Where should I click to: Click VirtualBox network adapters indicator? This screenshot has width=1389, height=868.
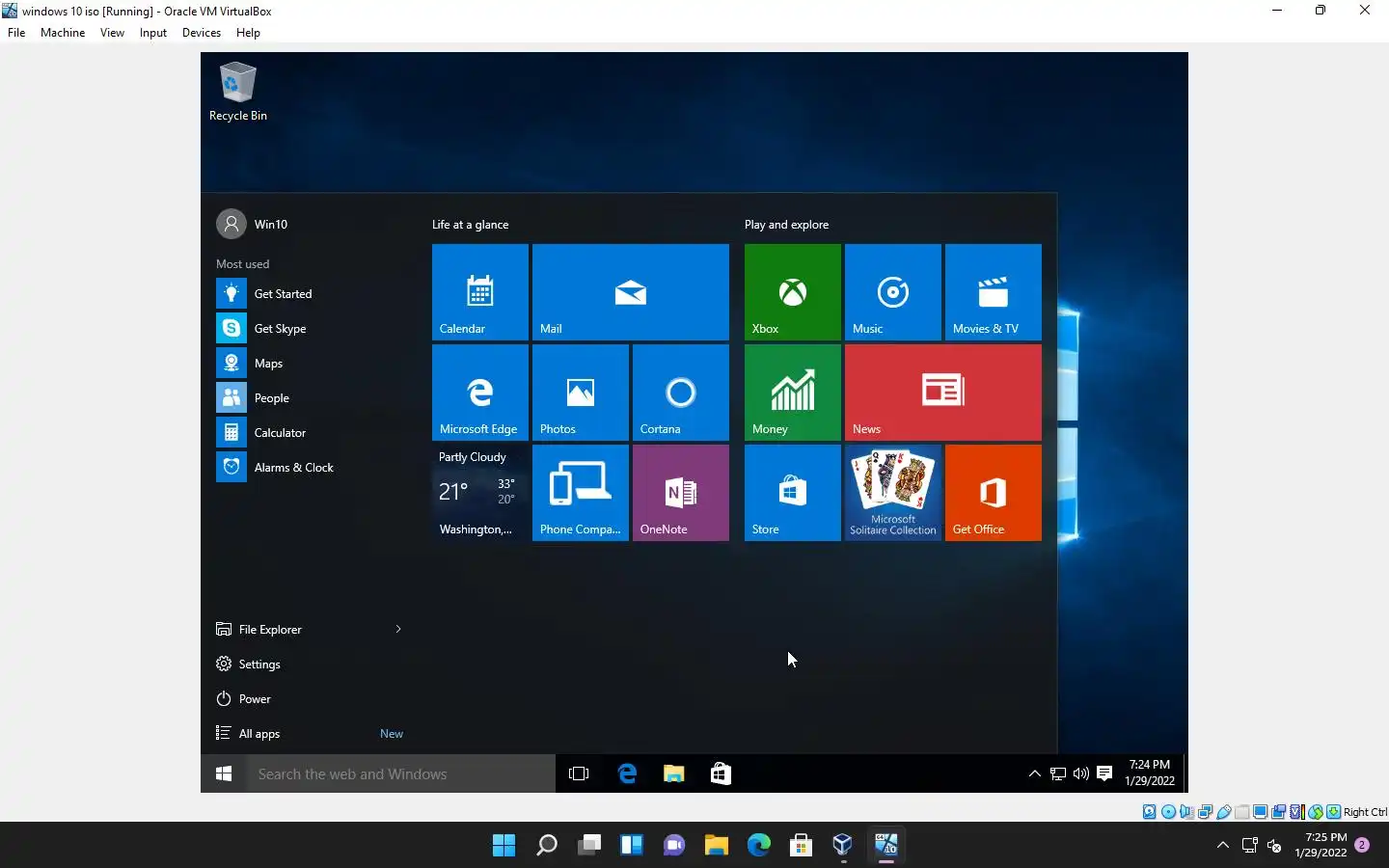(1205, 811)
